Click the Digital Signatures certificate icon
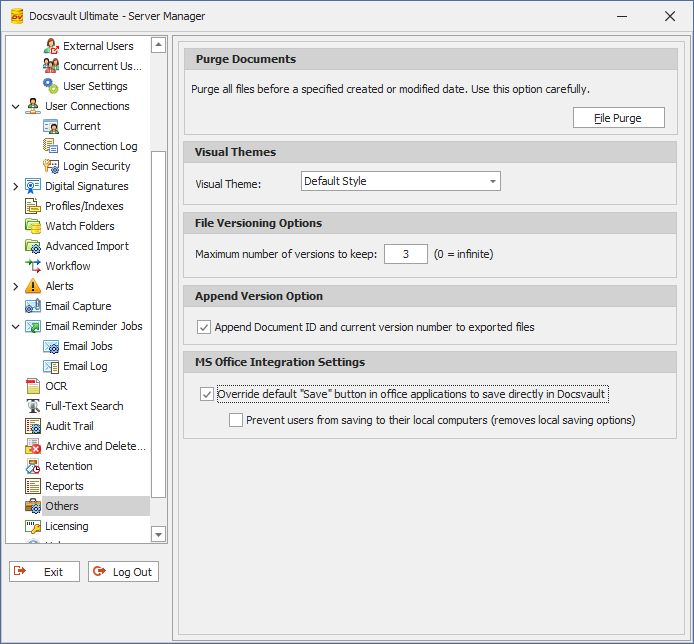694x644 pixels. pos(33,186)
